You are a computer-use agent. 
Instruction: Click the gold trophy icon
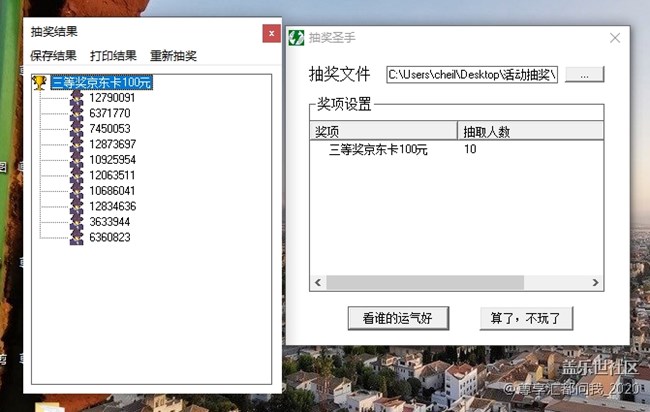pyautogui.click(x=39, y=82)
